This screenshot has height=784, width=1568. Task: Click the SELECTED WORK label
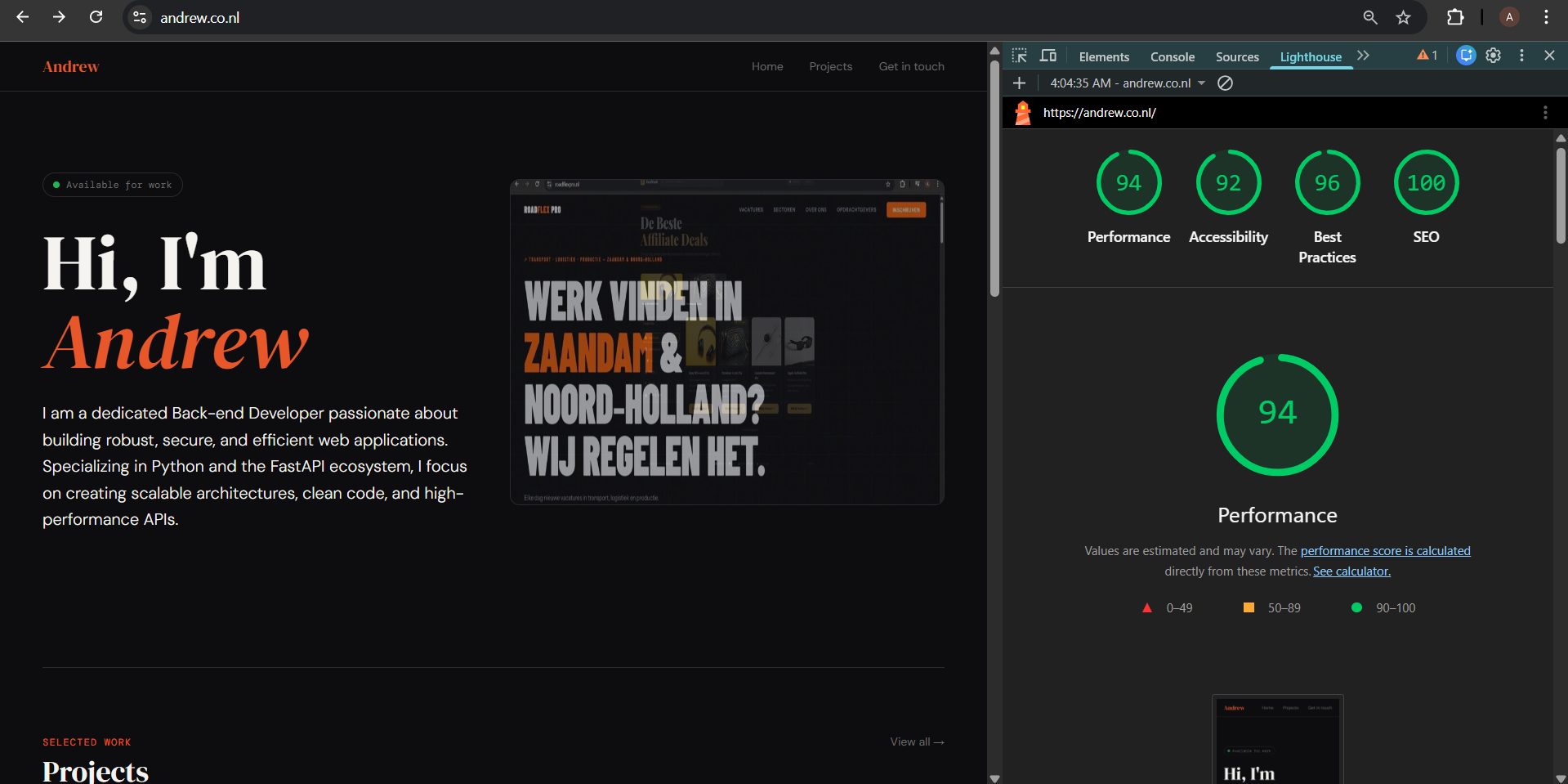(x=87, y=742)
